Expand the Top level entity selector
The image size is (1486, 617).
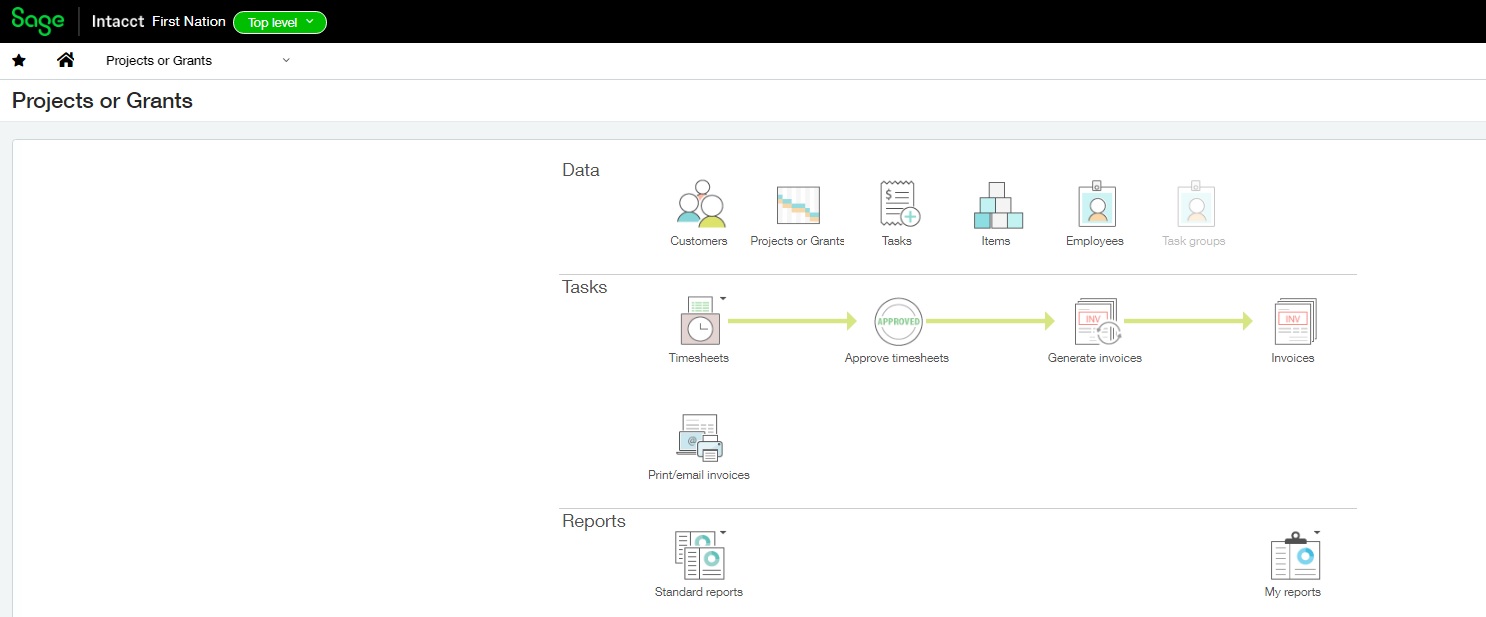tap(279, 20)
